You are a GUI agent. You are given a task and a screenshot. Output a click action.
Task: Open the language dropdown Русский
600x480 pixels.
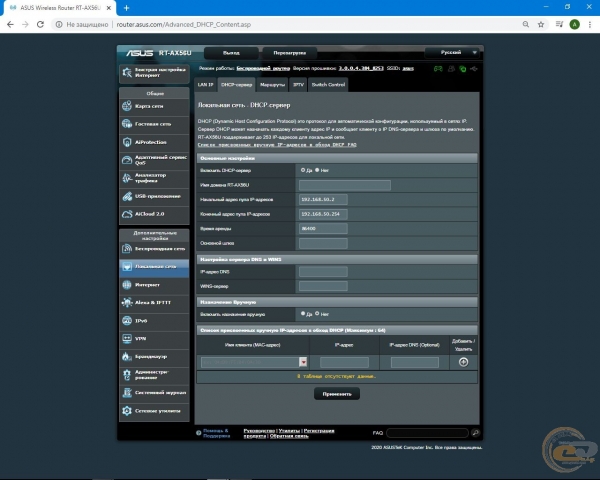pyautogui.click(x=454, y=52)
